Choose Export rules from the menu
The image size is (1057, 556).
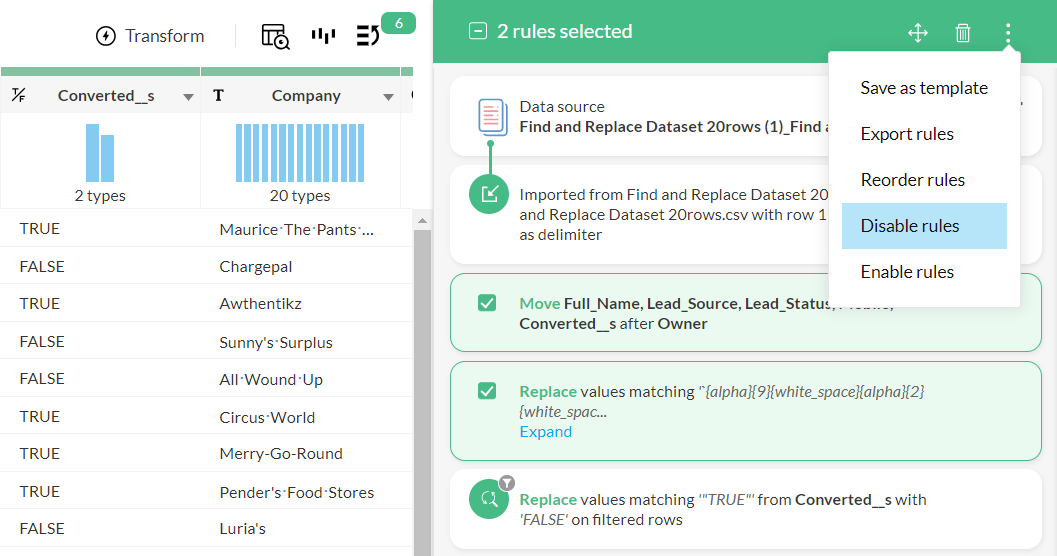906,134
